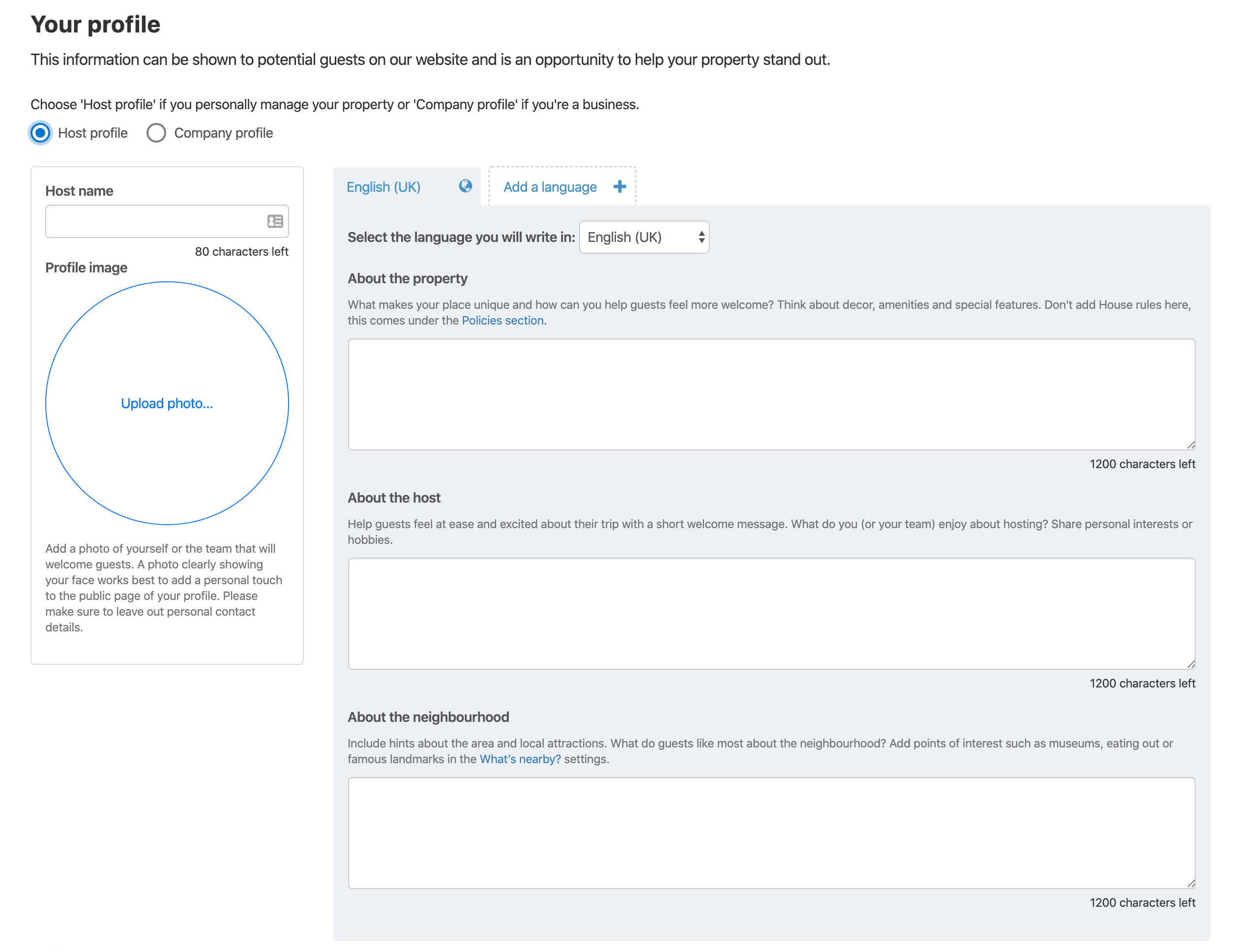Open the writing language dropdown
This screenshot has width=1234, height=952.
coord(644,238)
